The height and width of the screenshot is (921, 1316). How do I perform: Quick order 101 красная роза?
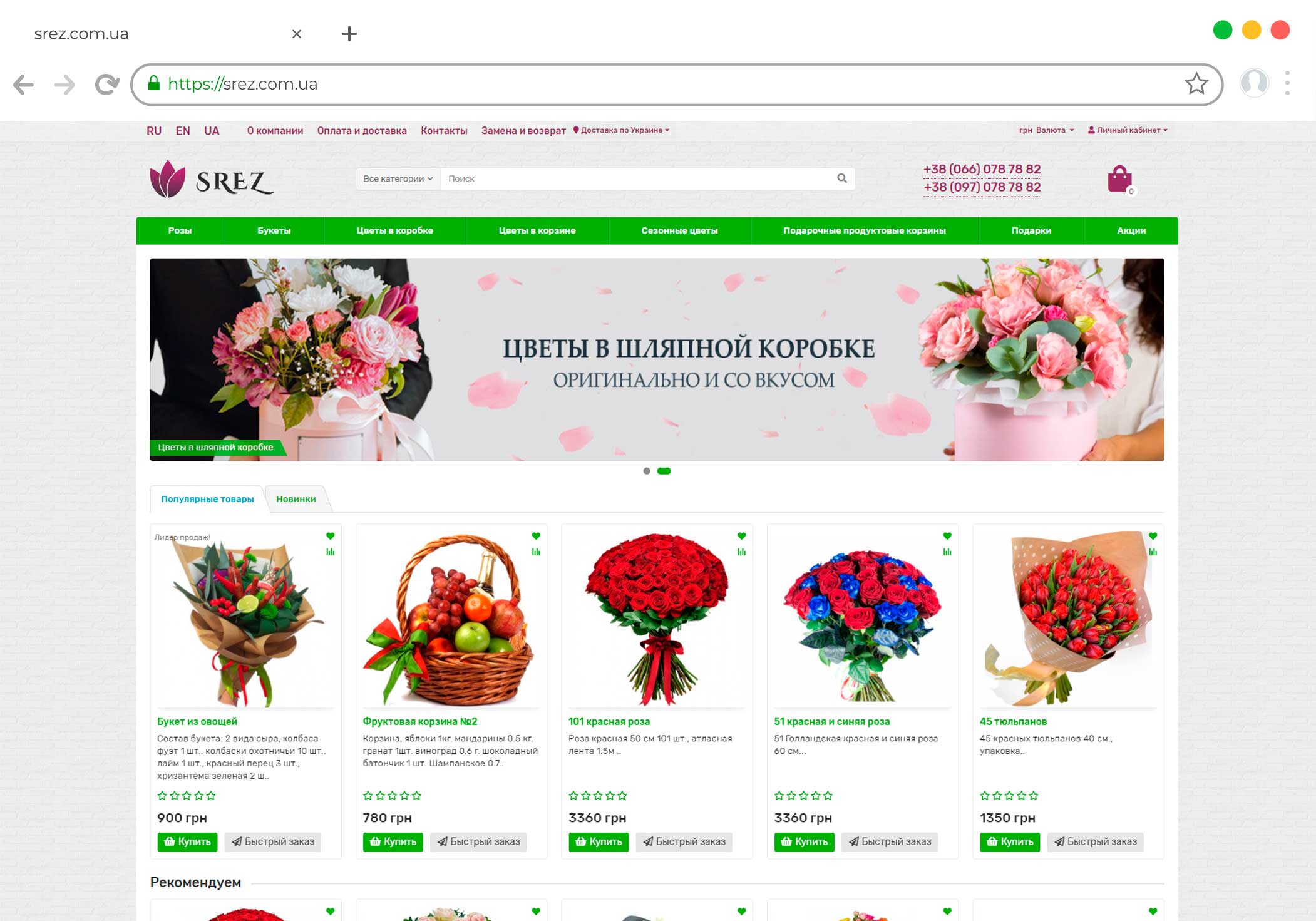684,841
